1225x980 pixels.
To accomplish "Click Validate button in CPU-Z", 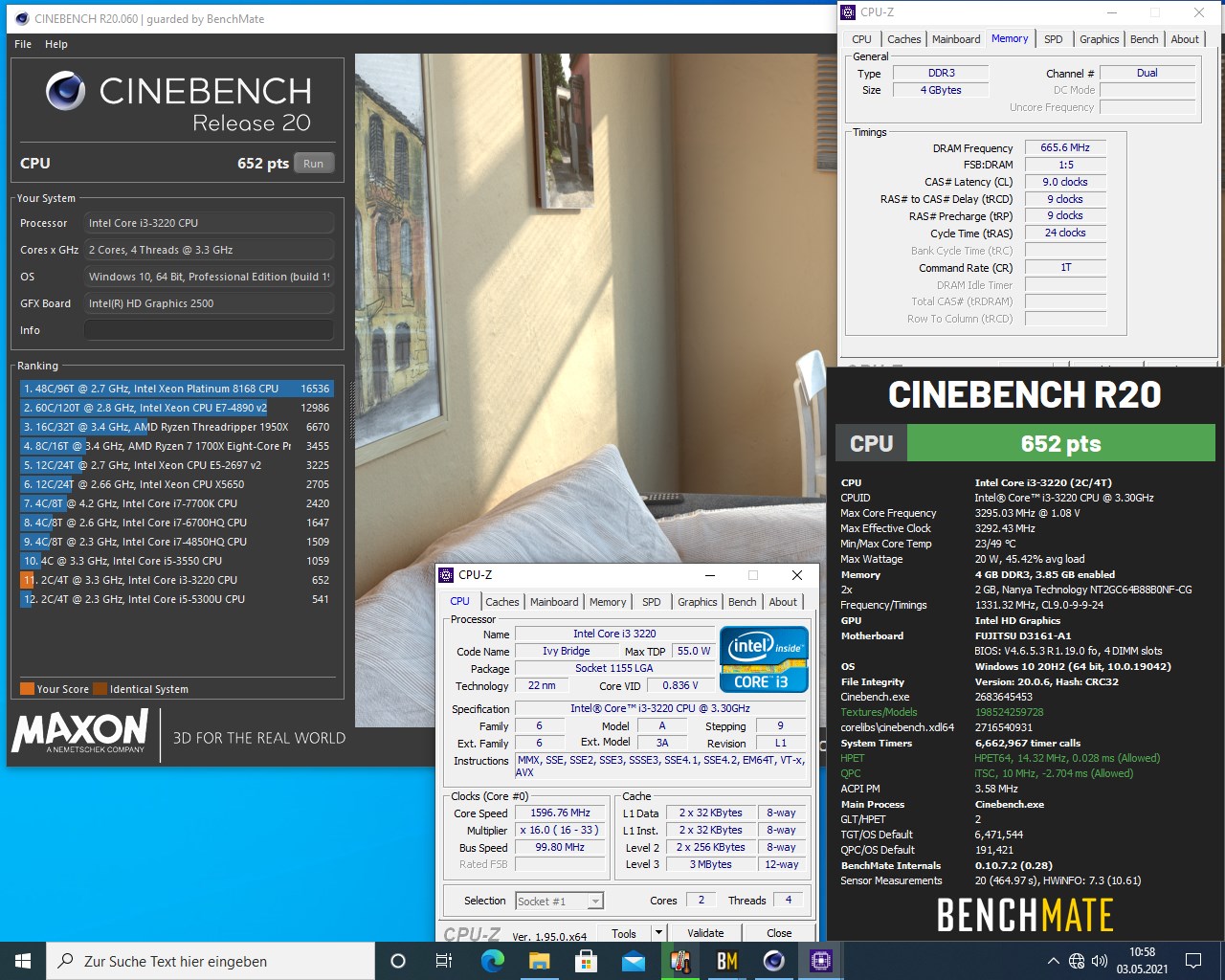I will (x=705, y=933).
